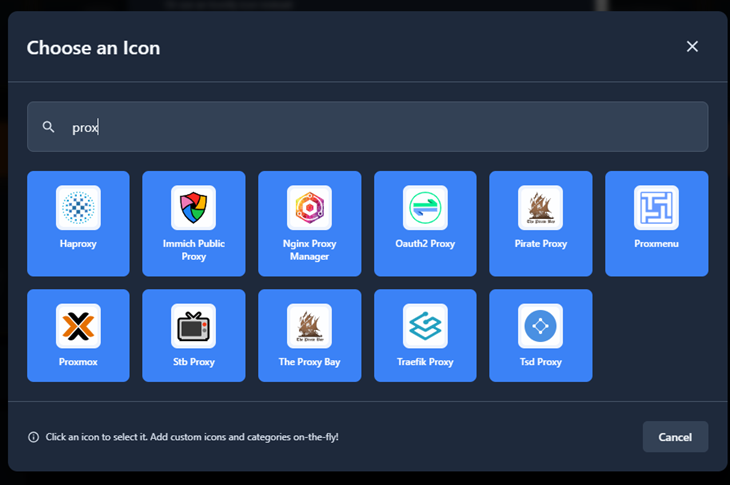Close the Choose an Icon dialog

(692, 47)
